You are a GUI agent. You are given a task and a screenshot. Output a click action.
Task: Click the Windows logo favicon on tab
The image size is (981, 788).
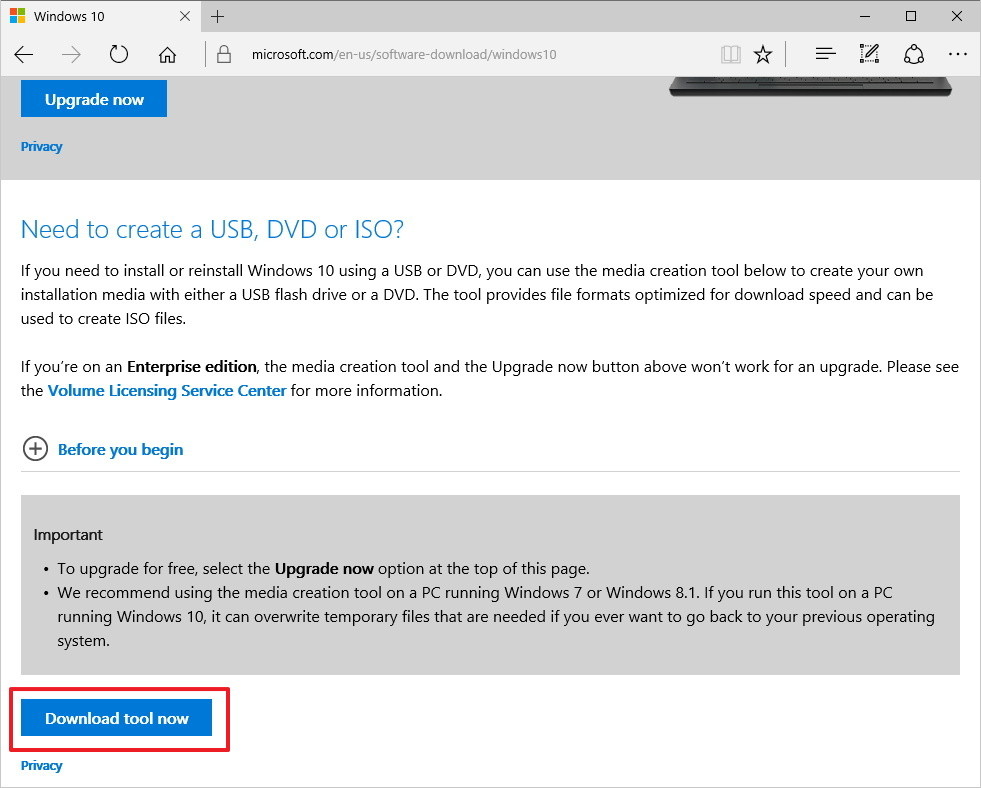(18, 16)
